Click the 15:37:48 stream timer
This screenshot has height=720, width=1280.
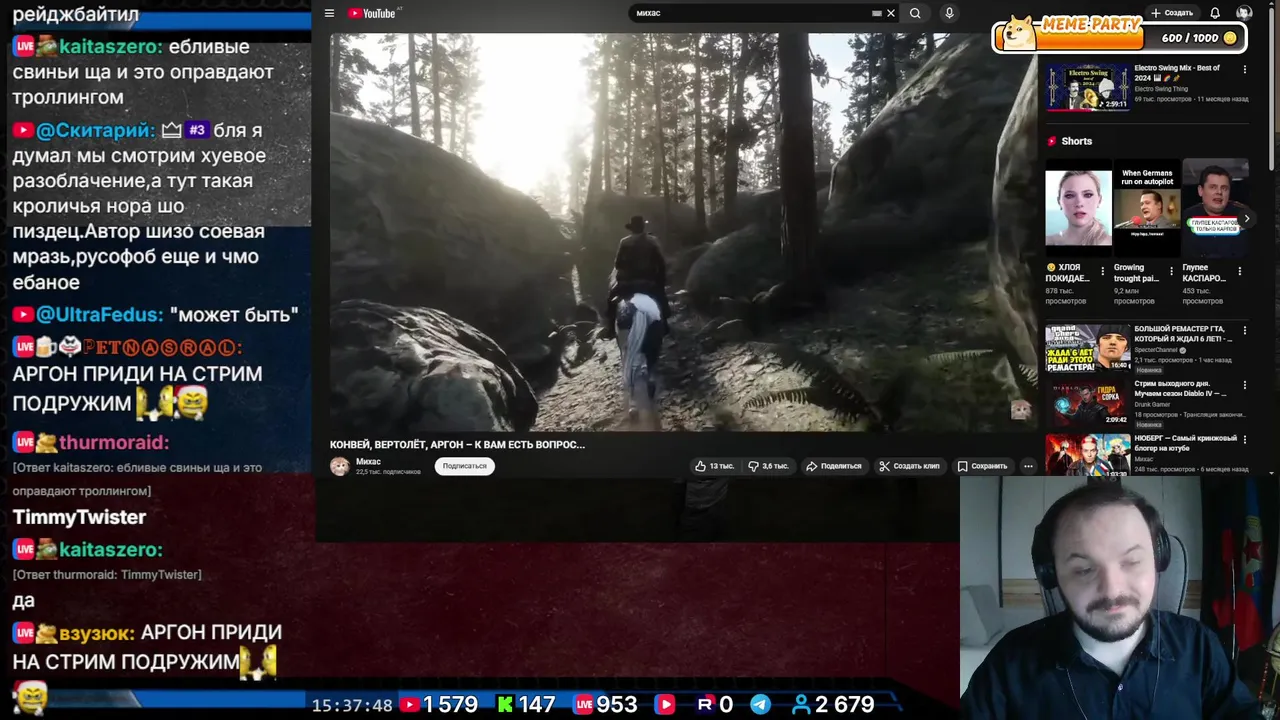tap(352, 705)
